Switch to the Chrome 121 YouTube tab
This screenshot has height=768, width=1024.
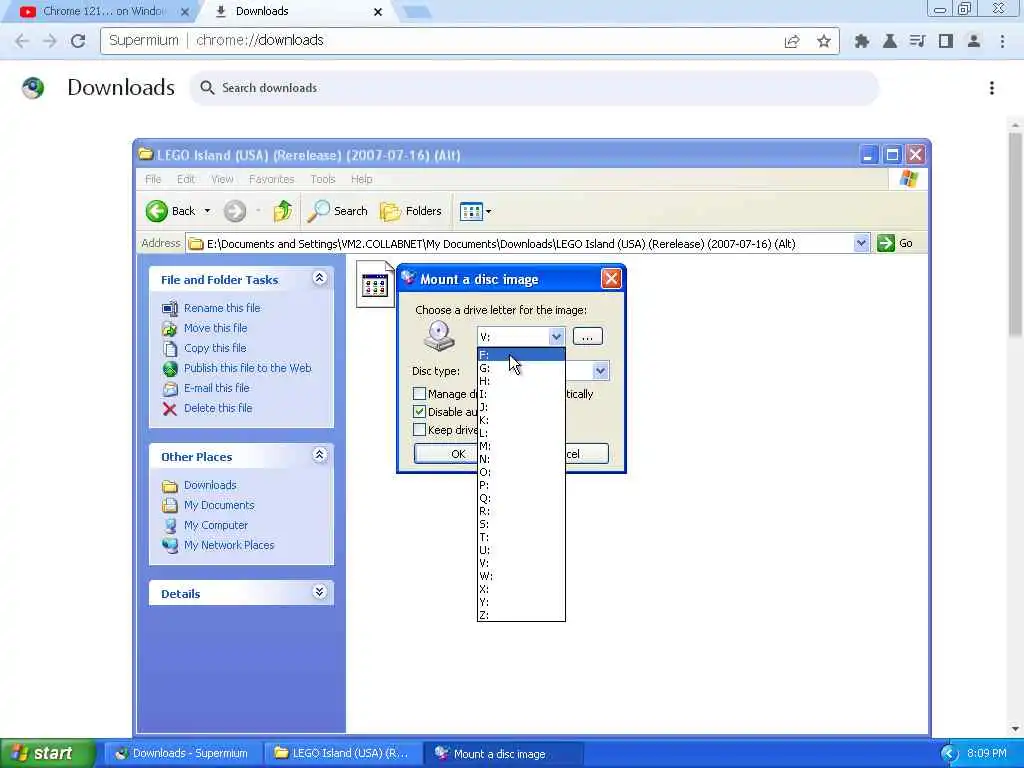(103, 11)
